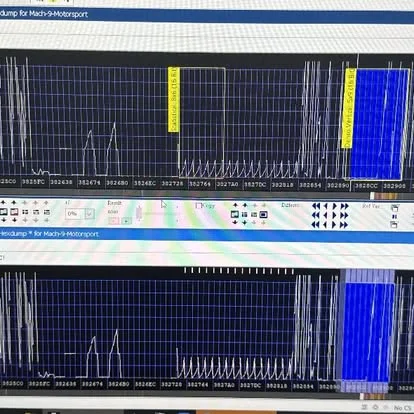Click the monitor icon next to Copy checkbox
Image resolution: width=414 pixels, height=414 pixels.
pyautogui.click(x=235, y=214)
